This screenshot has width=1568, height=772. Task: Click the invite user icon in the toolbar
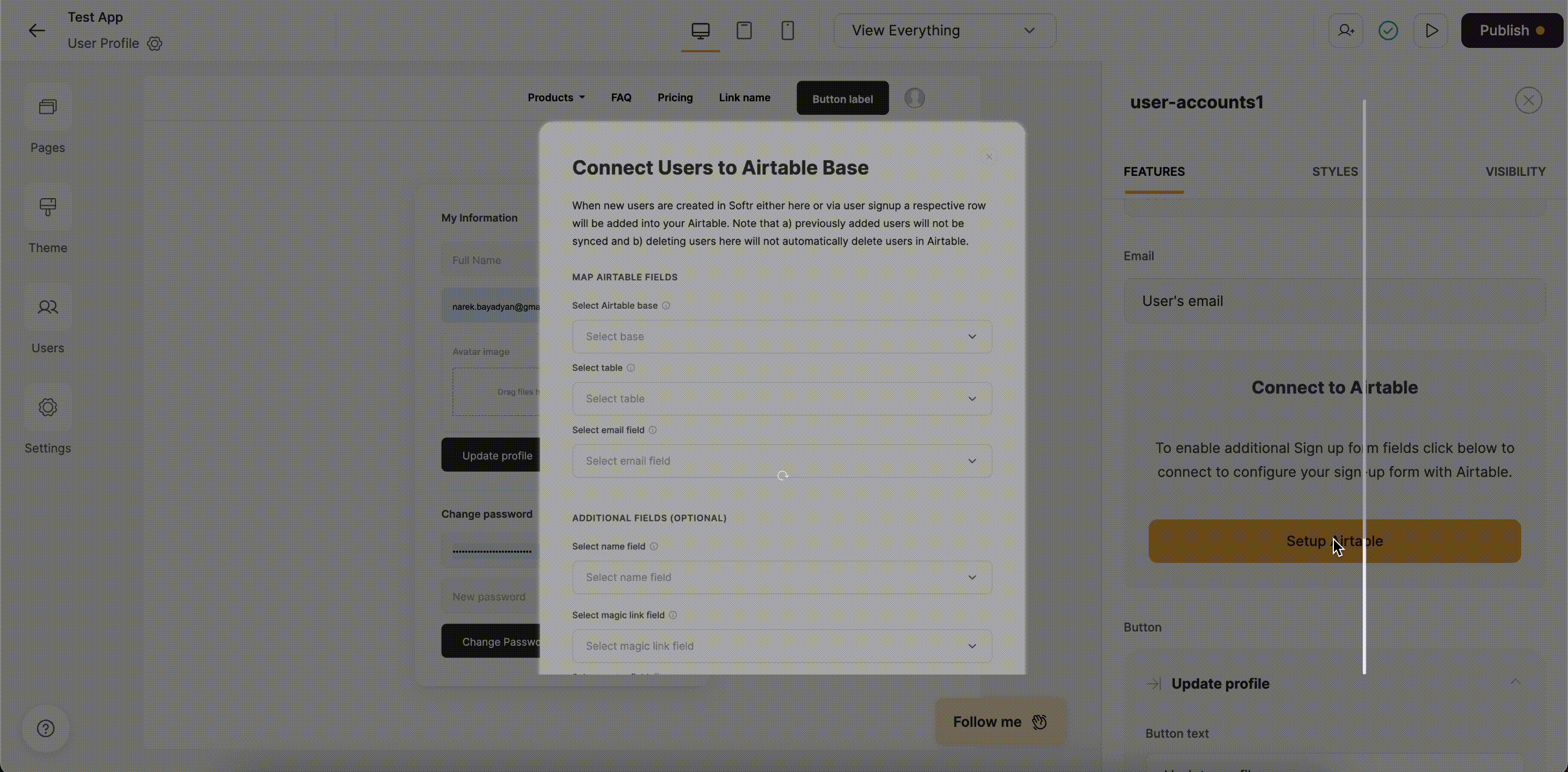click(x=1345, y=30)
